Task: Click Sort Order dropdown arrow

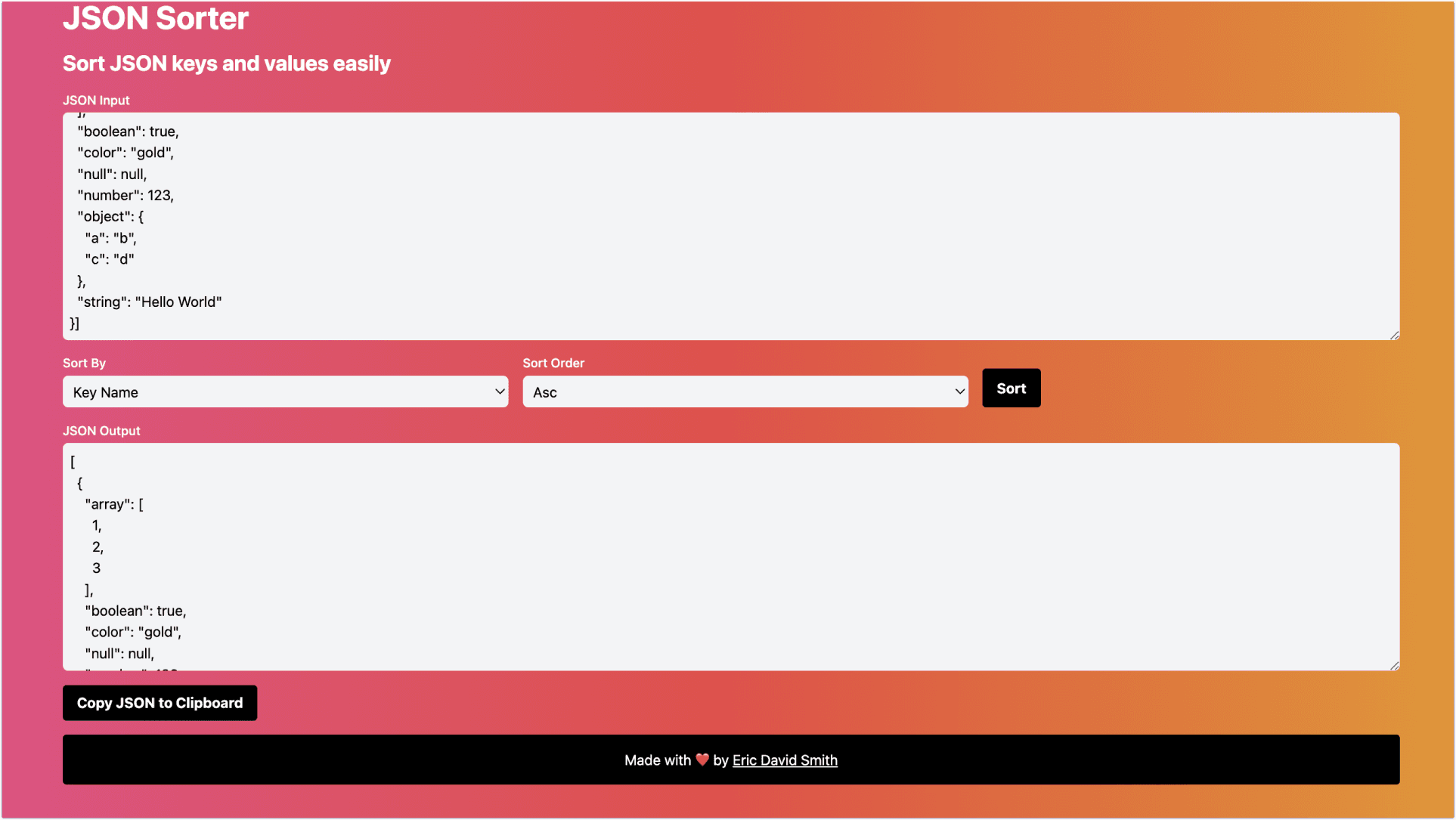Action: [x=954, y=391]
